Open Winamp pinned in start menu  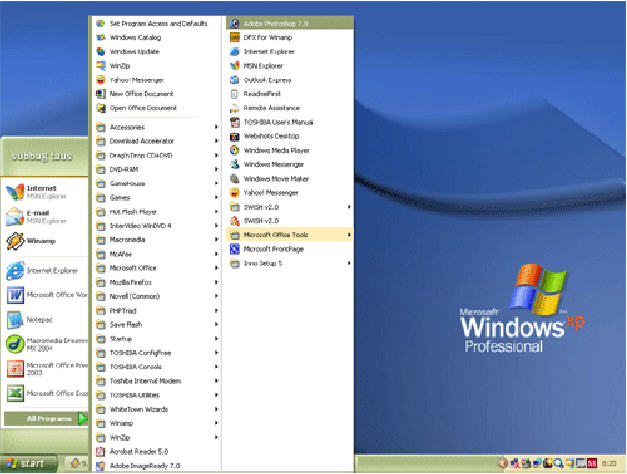[45, 241]
